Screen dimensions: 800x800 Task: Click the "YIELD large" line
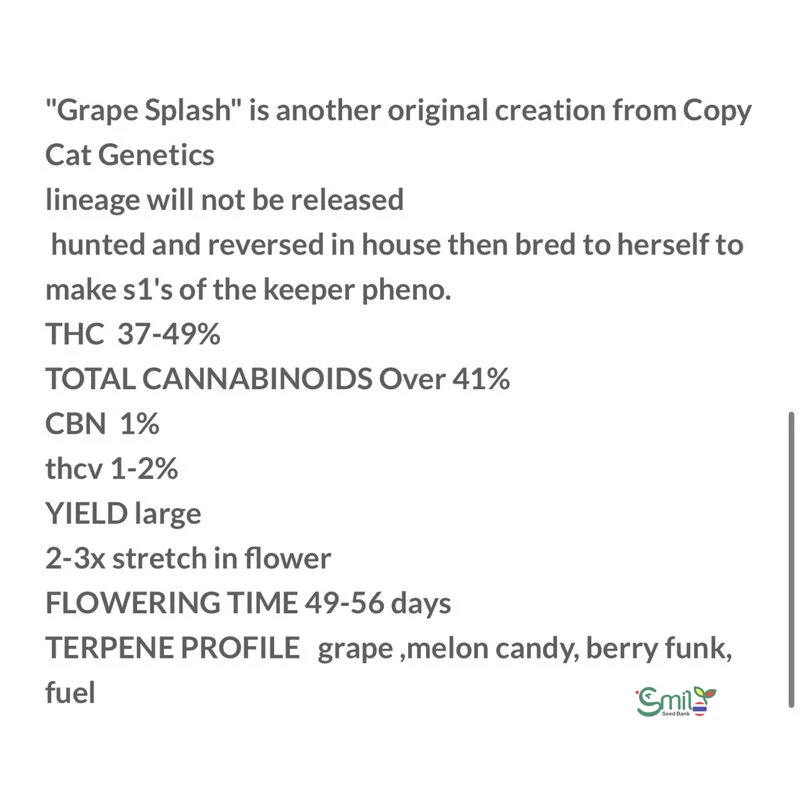point(123,514)
